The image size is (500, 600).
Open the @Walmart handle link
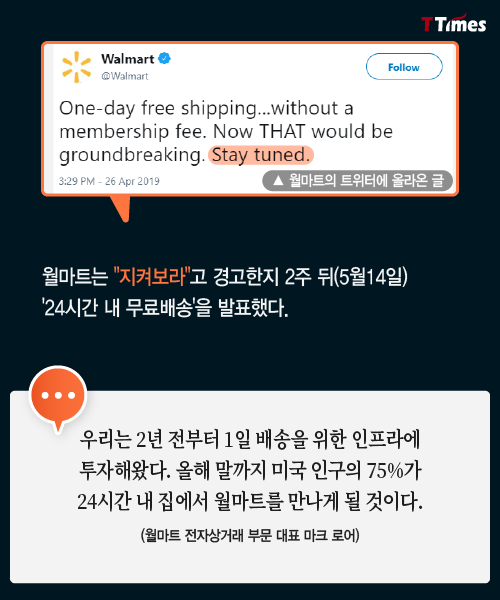(125, 76)
